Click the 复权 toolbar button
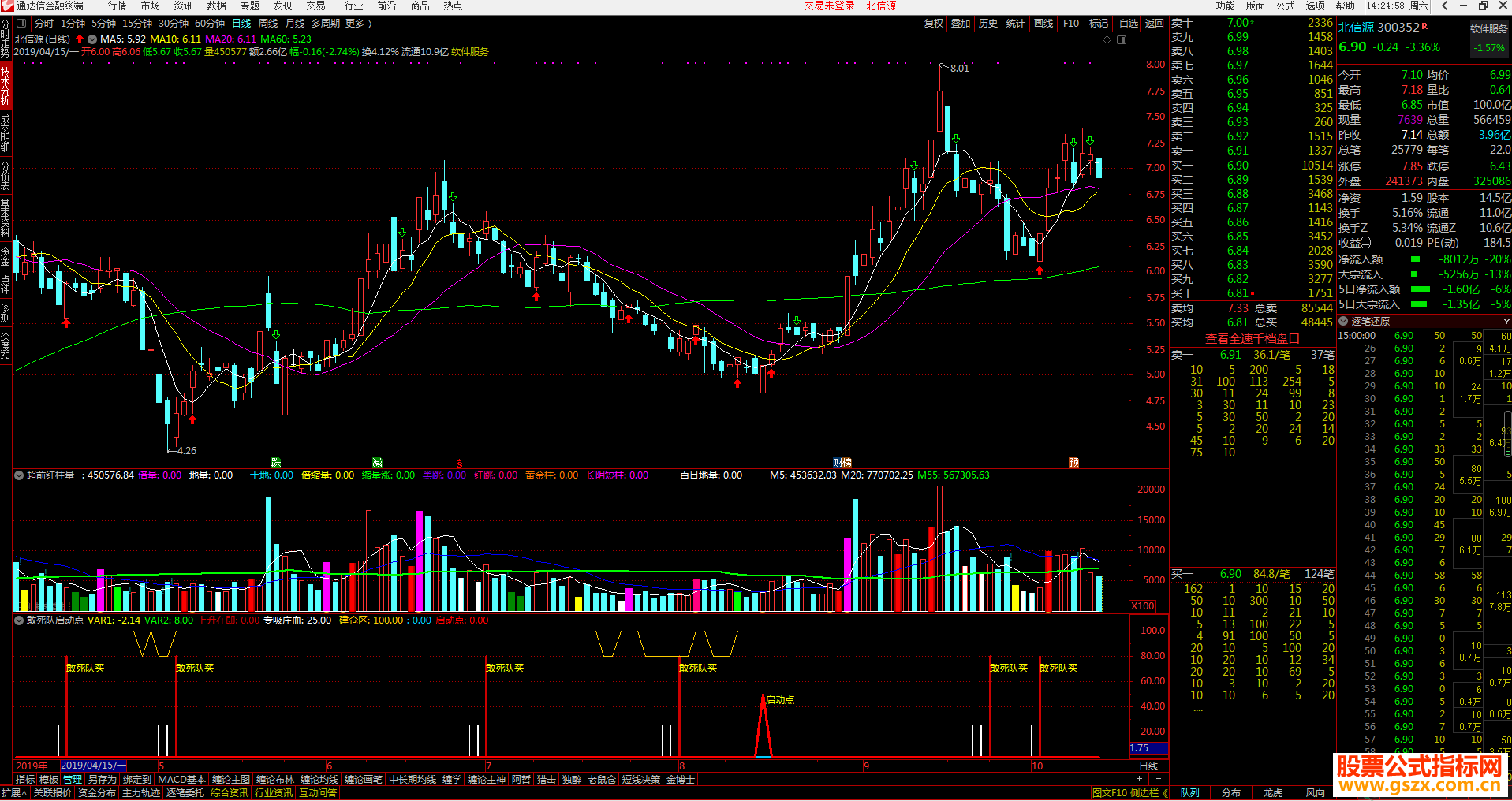The height and width of the screenshot is (801, 1512). [x=934, y=24]
